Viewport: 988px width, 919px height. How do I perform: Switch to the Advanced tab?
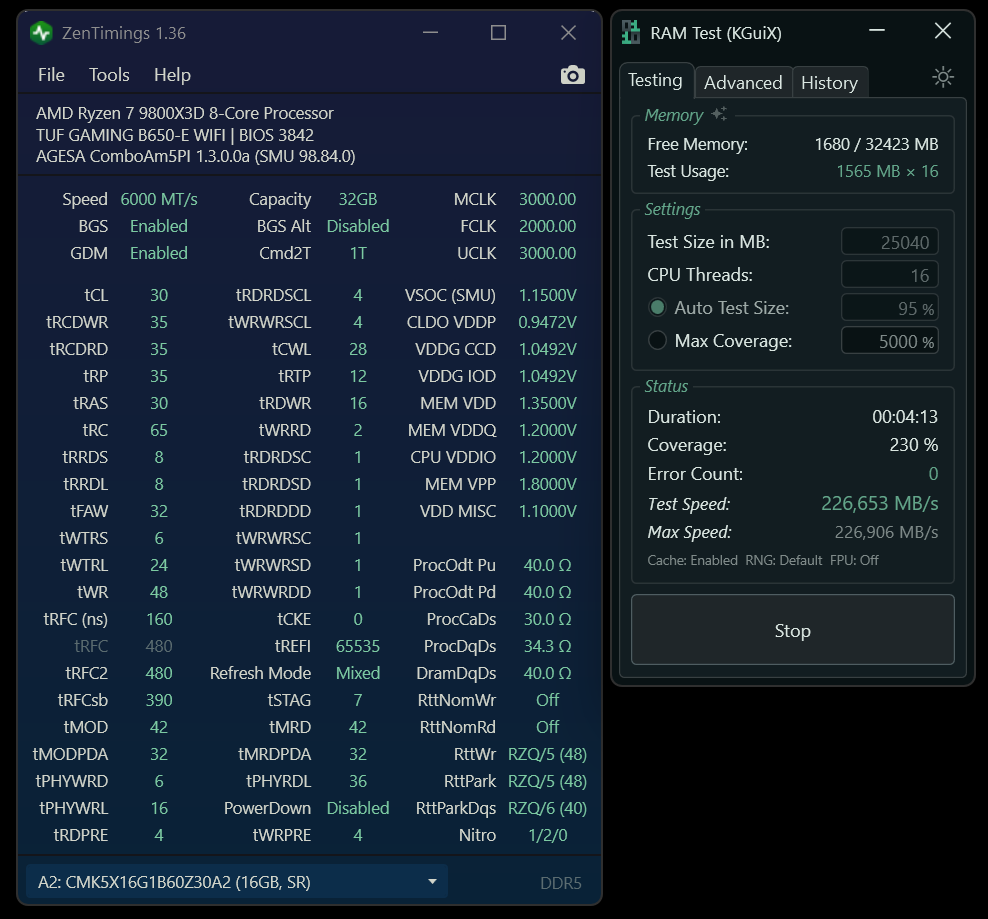743,83
